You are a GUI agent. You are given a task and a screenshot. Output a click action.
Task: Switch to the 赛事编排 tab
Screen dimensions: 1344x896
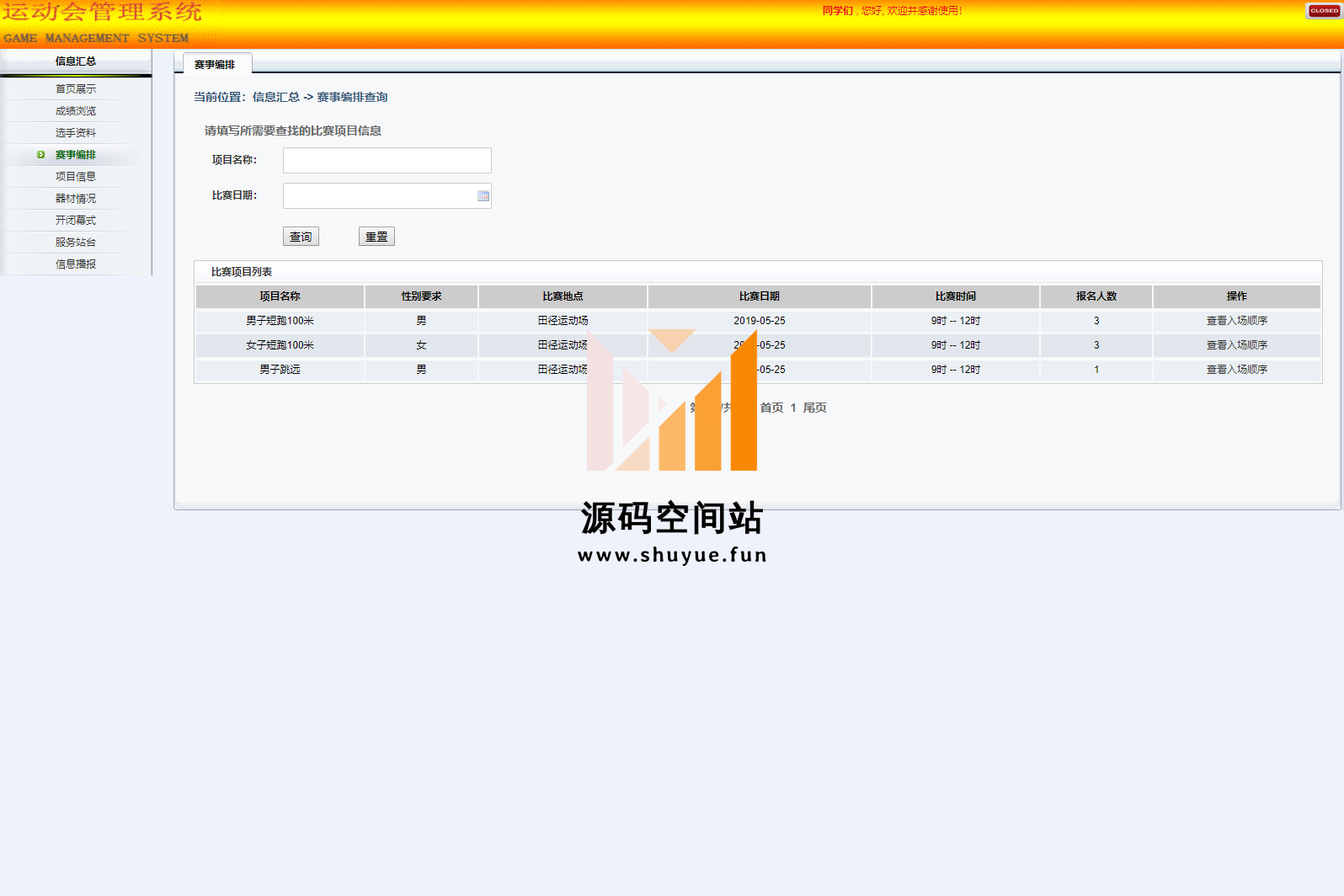(x=216, y=64)
